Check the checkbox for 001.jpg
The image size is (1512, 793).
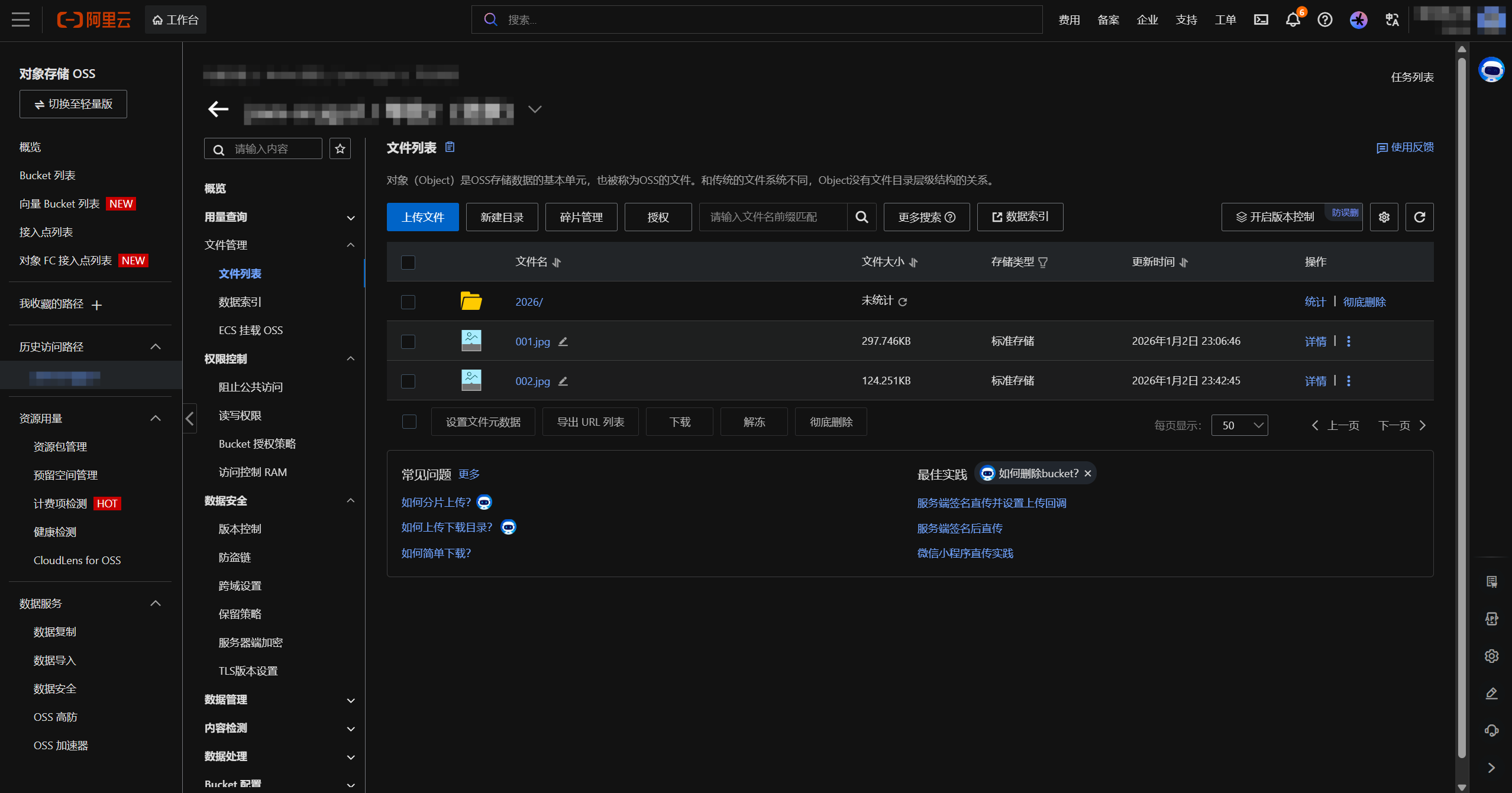pyautogui.click(x=408, y=341)
